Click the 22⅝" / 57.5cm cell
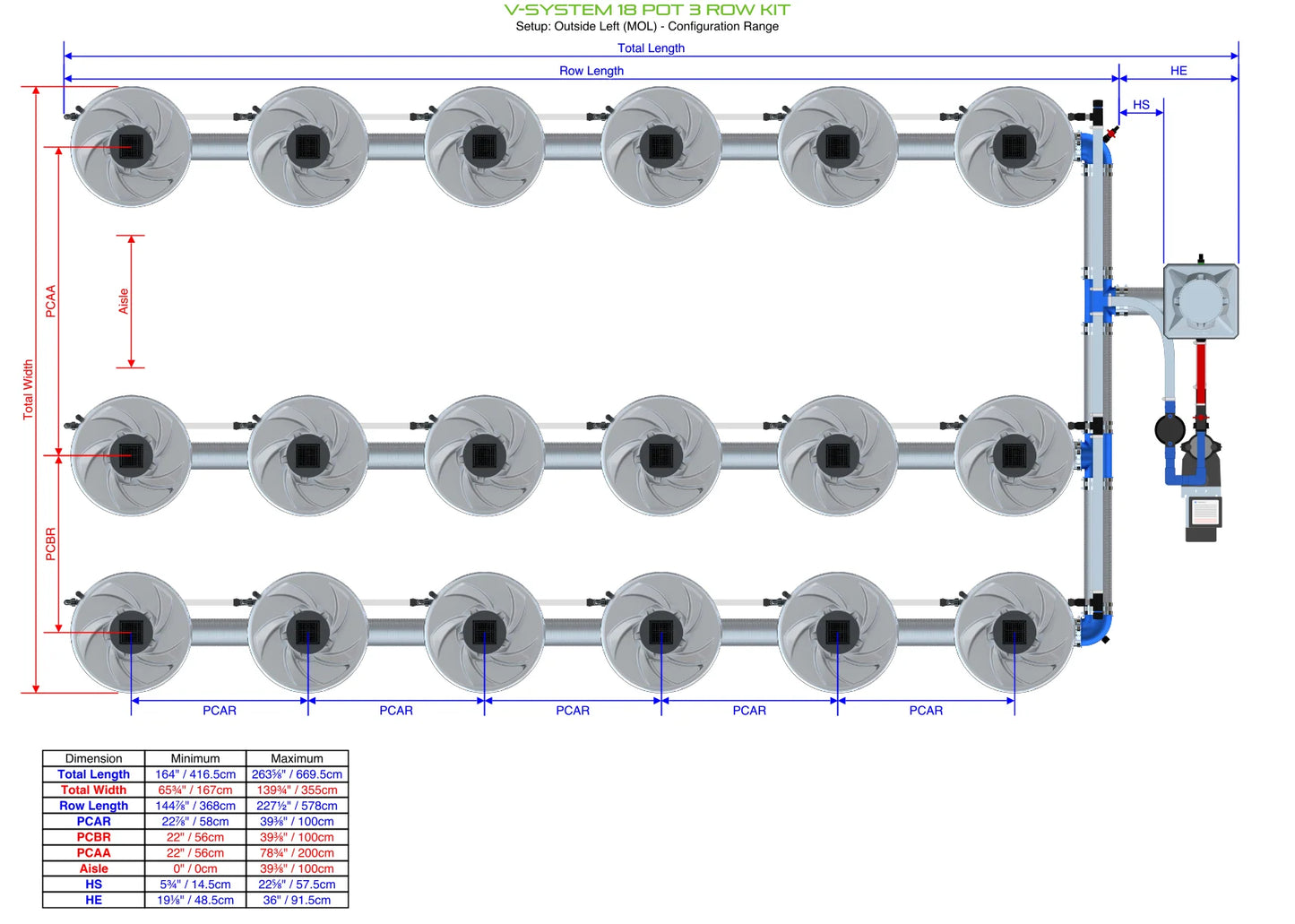Image resolution: width=1295 pixels, height=924 pixels. (x=297, y=885)
